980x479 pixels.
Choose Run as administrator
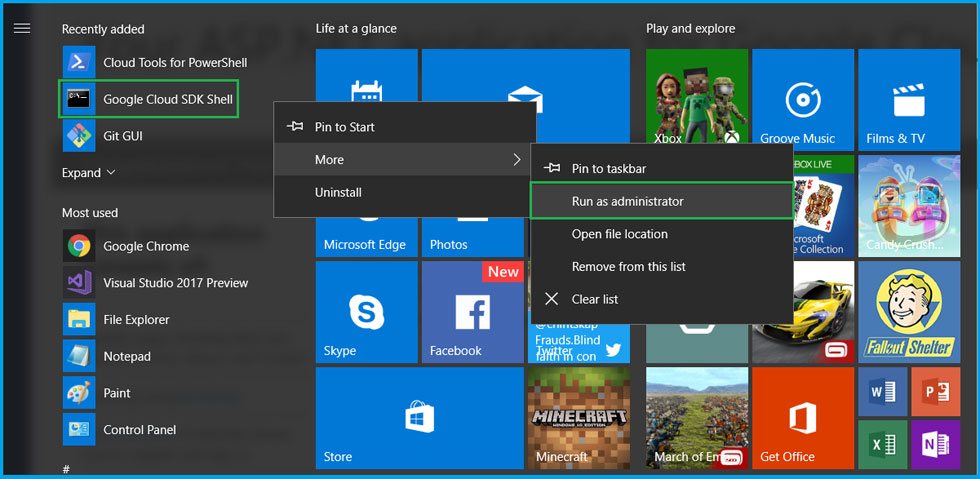[x=662, y=201]
